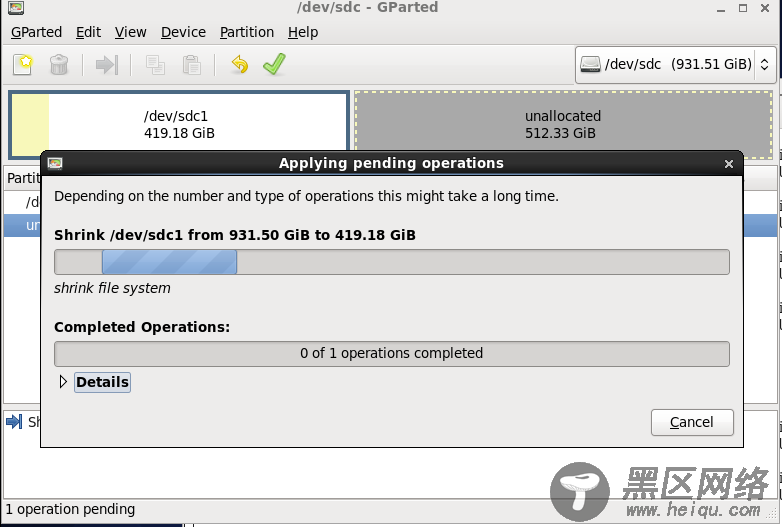The height and width of the screenshot is (527, 782).
Task: Cancel the pending operations
Action: (x=692, y=422)
